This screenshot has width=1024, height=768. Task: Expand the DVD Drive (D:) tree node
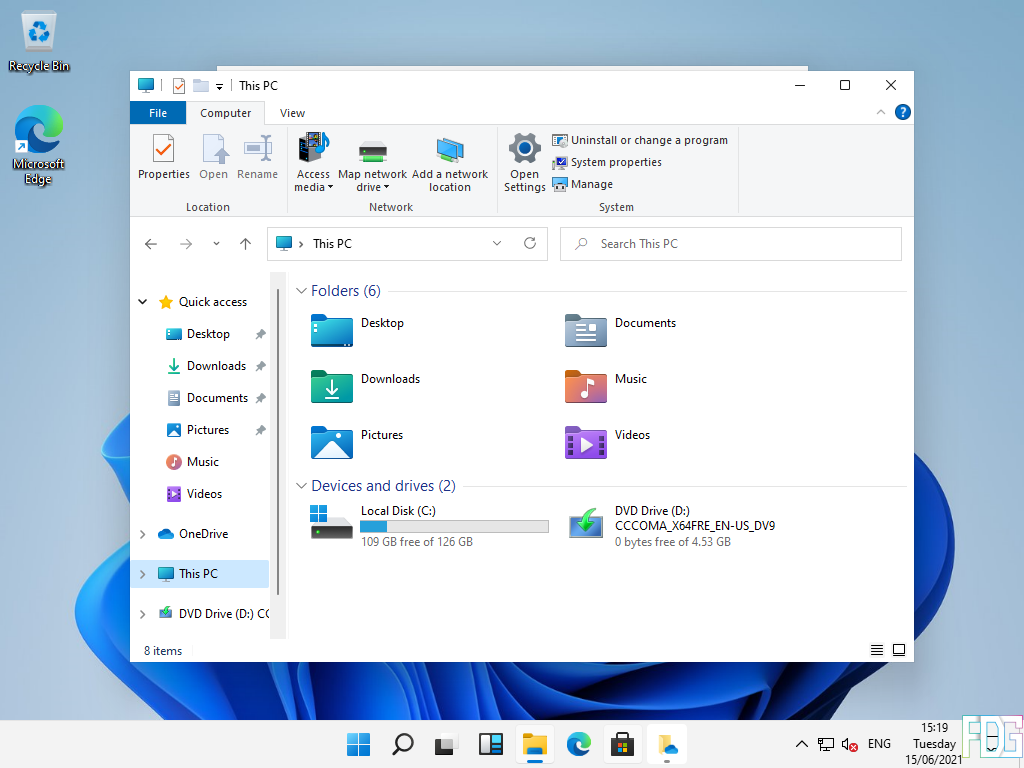point(142,614)
